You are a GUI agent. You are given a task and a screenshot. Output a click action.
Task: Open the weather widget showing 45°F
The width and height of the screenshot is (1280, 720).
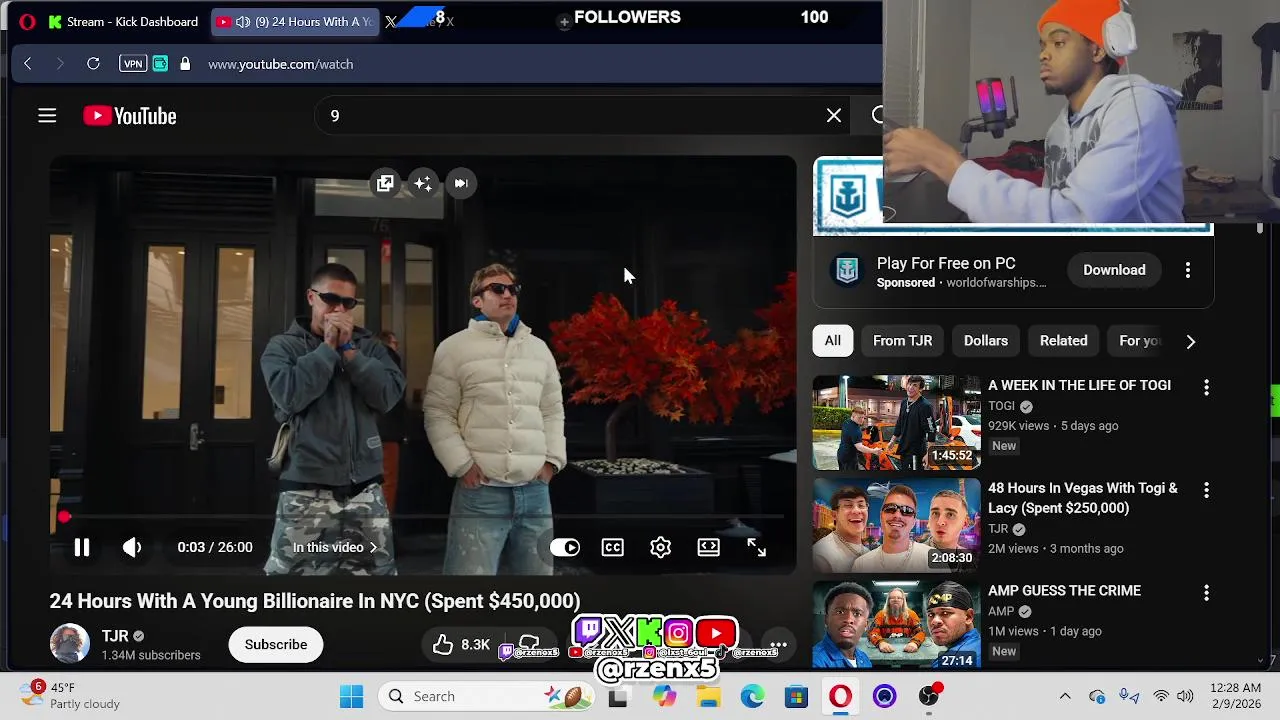[x=72, y=696]
